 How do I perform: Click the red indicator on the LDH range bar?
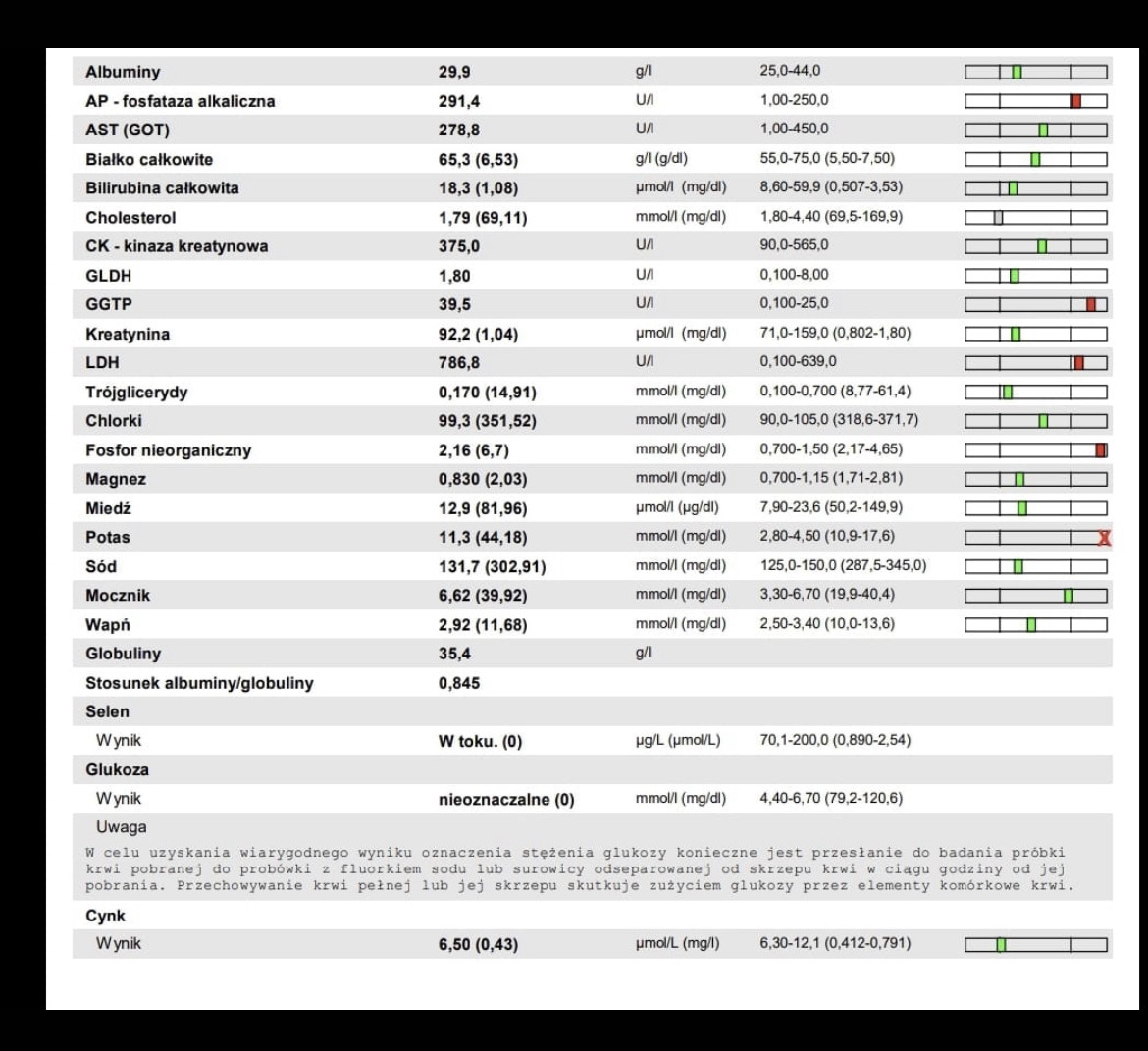tap(1078, 363)
